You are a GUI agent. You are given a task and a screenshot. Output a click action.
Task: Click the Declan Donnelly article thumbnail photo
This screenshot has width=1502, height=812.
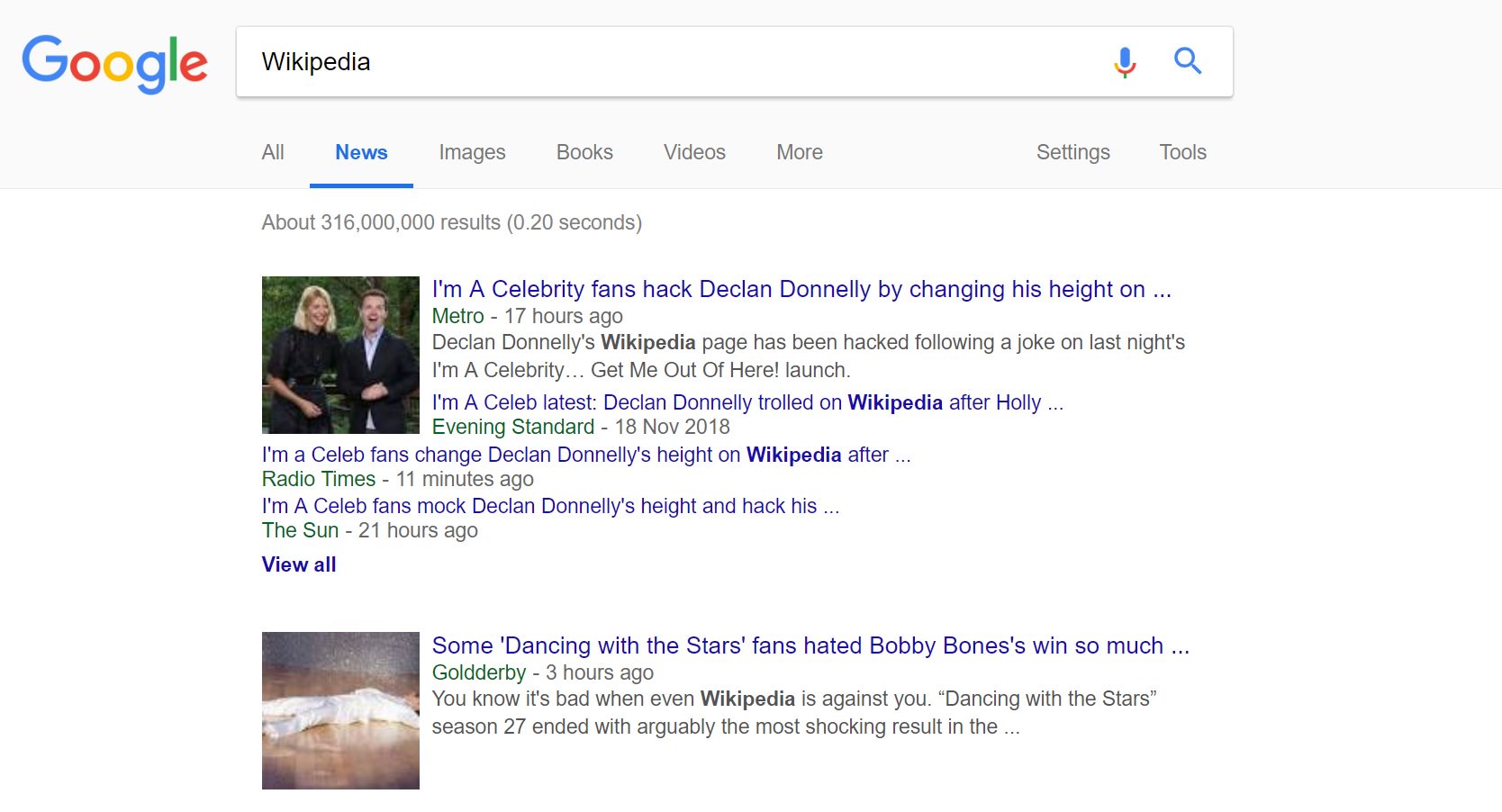340,355
